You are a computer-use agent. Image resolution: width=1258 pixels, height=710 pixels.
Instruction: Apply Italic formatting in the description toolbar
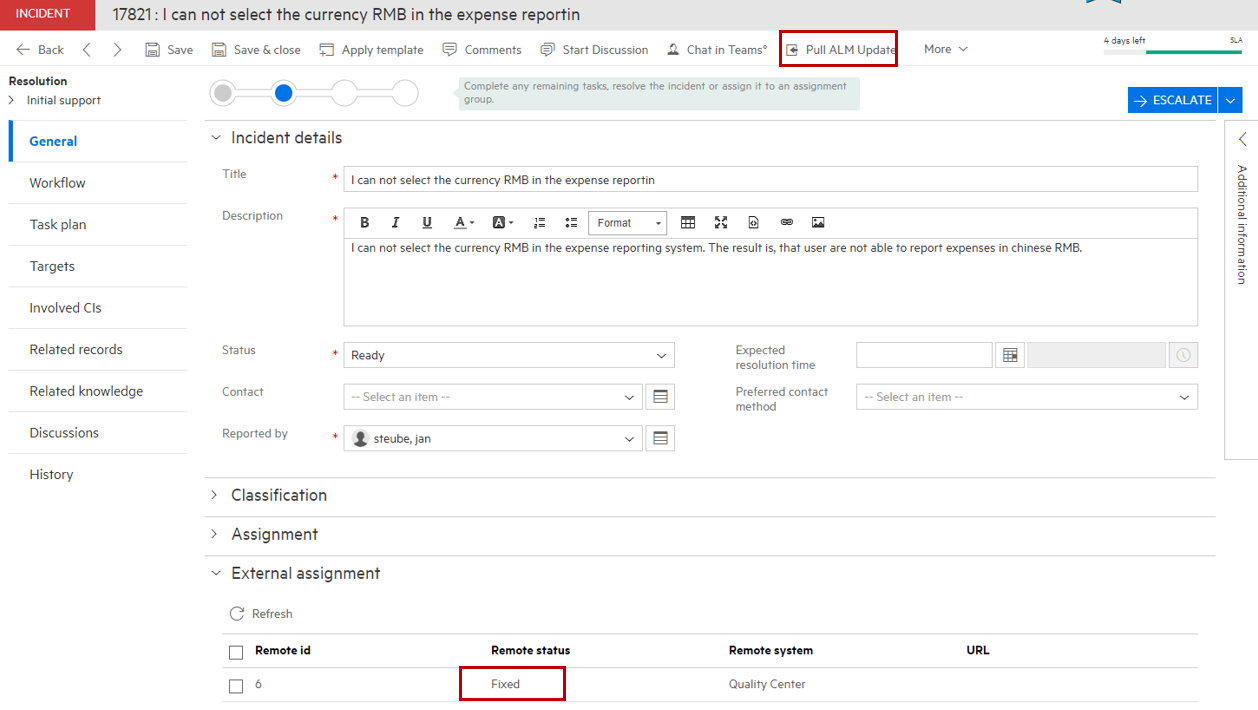coord(391,222)
